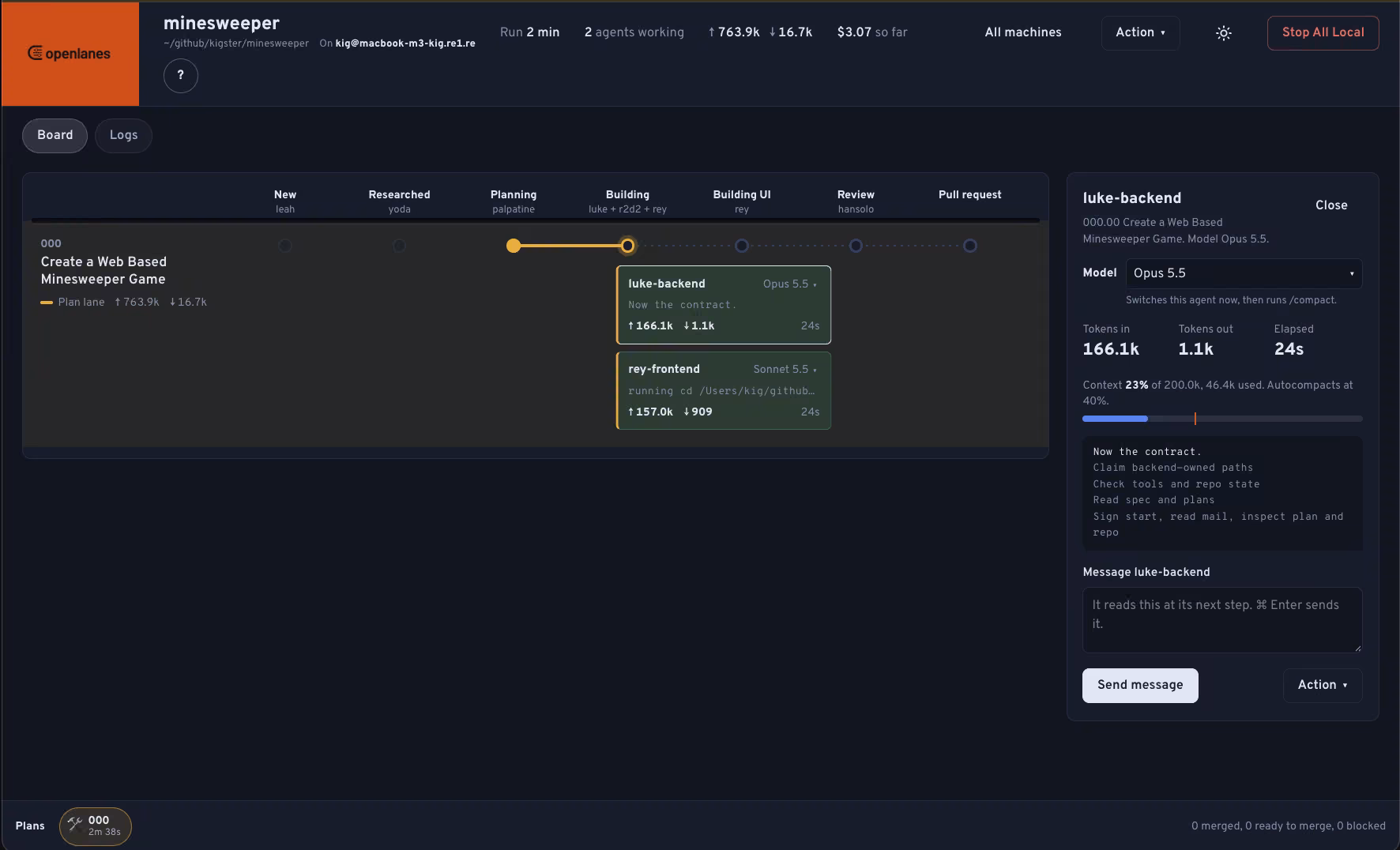Click the Send message button
The width and height of the screenshot is (1400, 850).
pyautogui.click(x=1140, y=686)
